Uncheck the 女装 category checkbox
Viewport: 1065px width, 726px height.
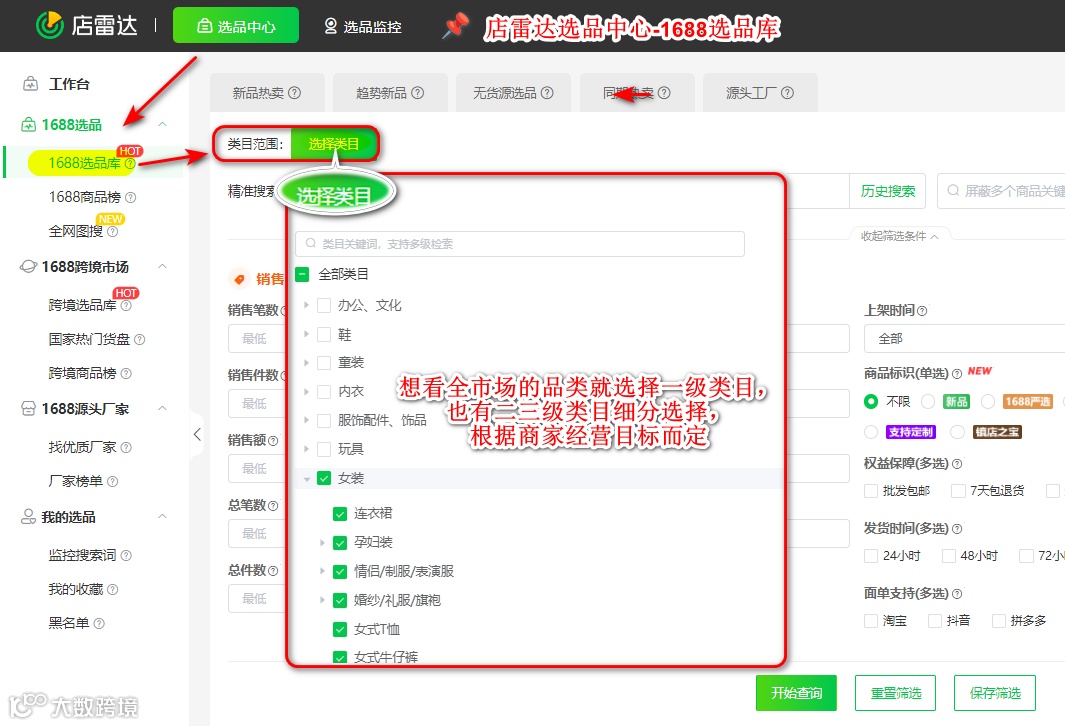[324, 478]
